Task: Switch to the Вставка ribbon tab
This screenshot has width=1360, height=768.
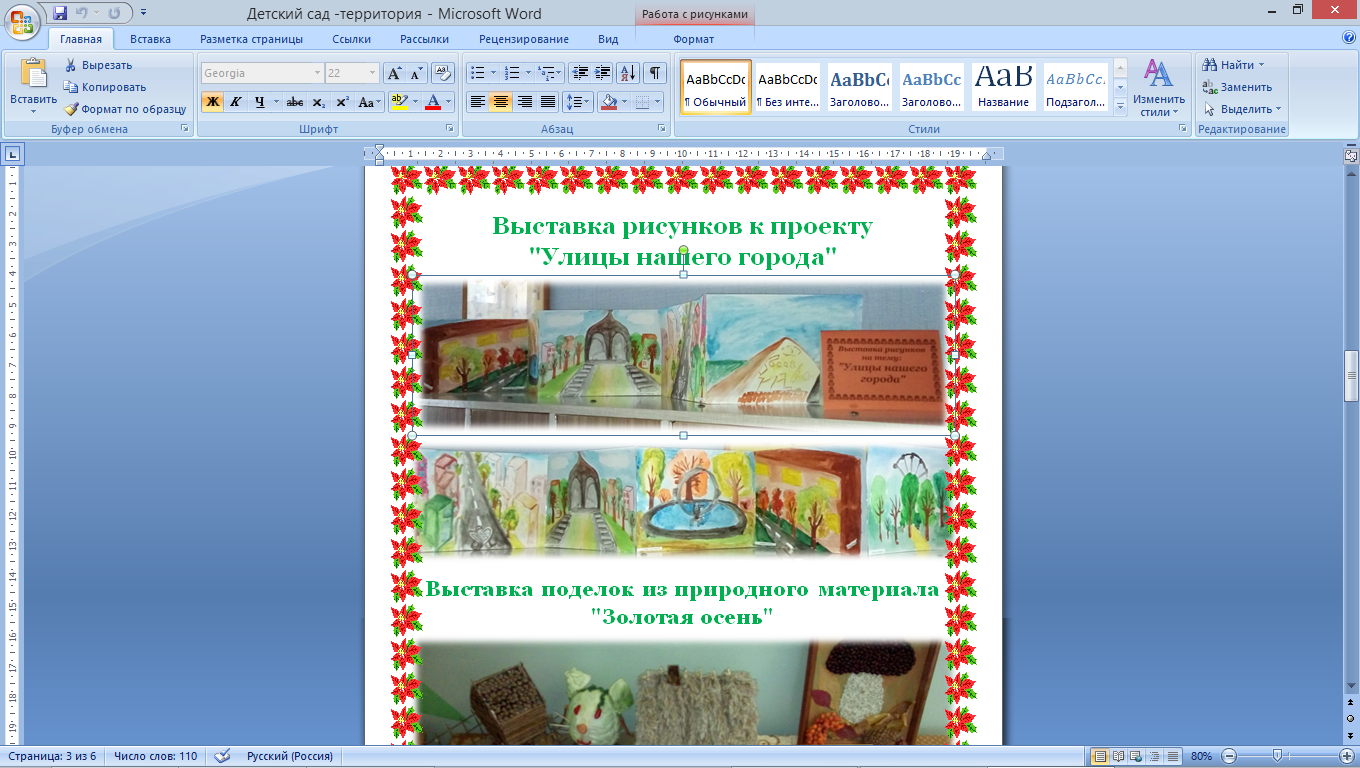Action: click(150, 39)
